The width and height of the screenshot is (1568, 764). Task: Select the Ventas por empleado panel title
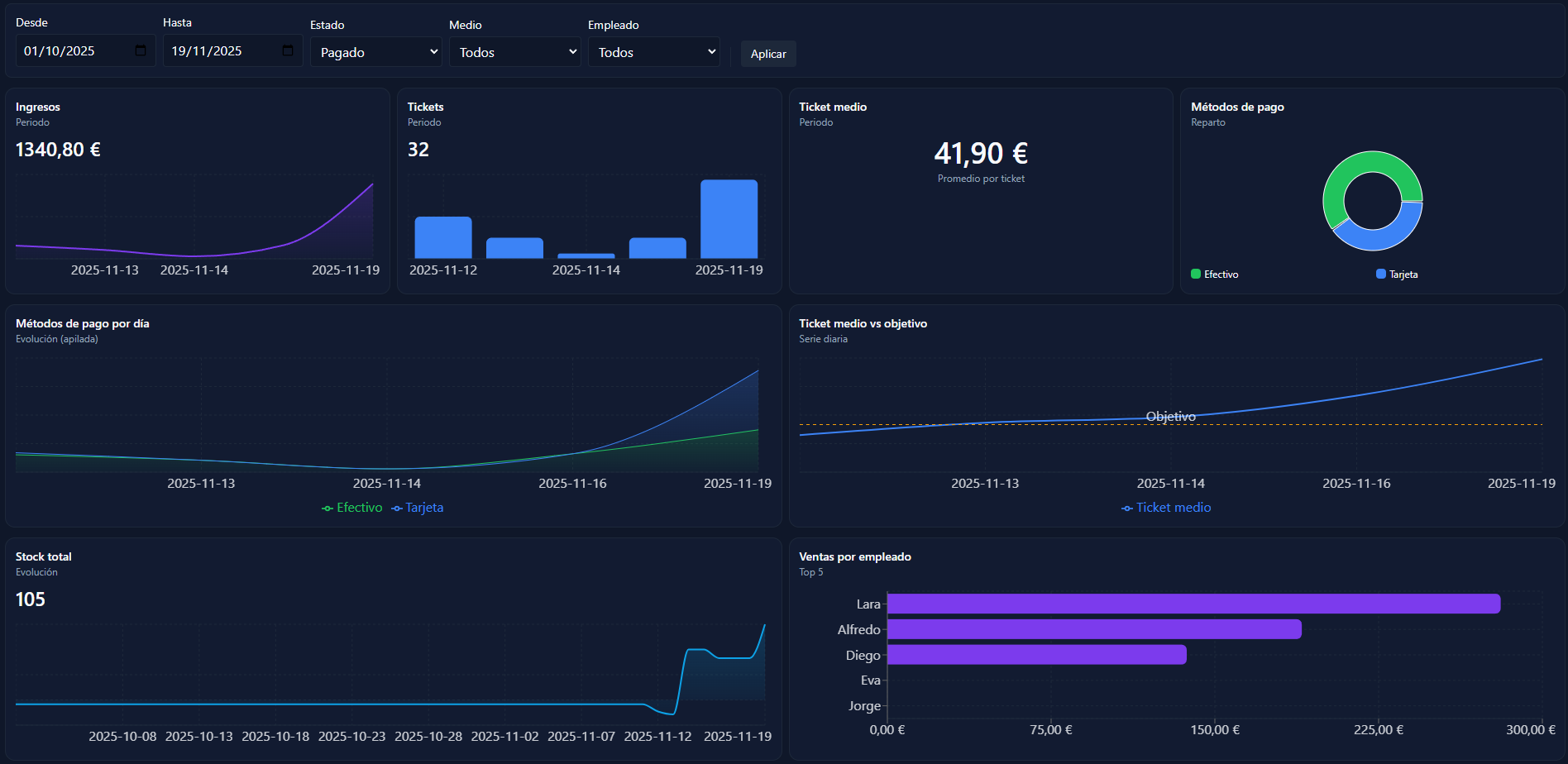(854, 556)
